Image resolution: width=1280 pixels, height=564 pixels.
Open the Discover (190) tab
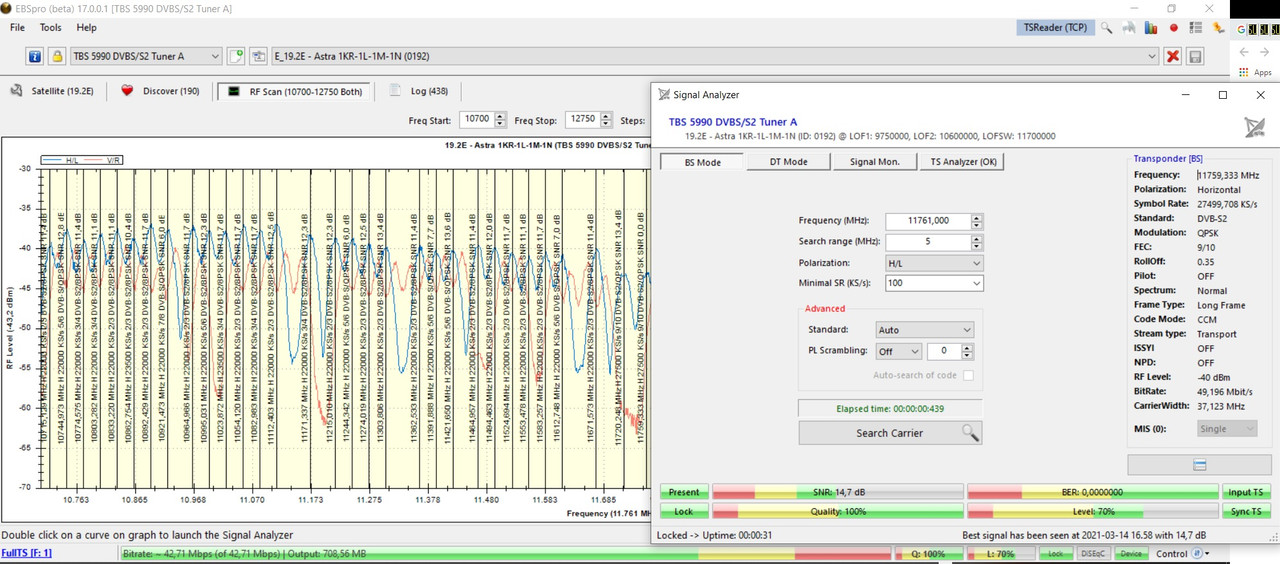point(160,91)
